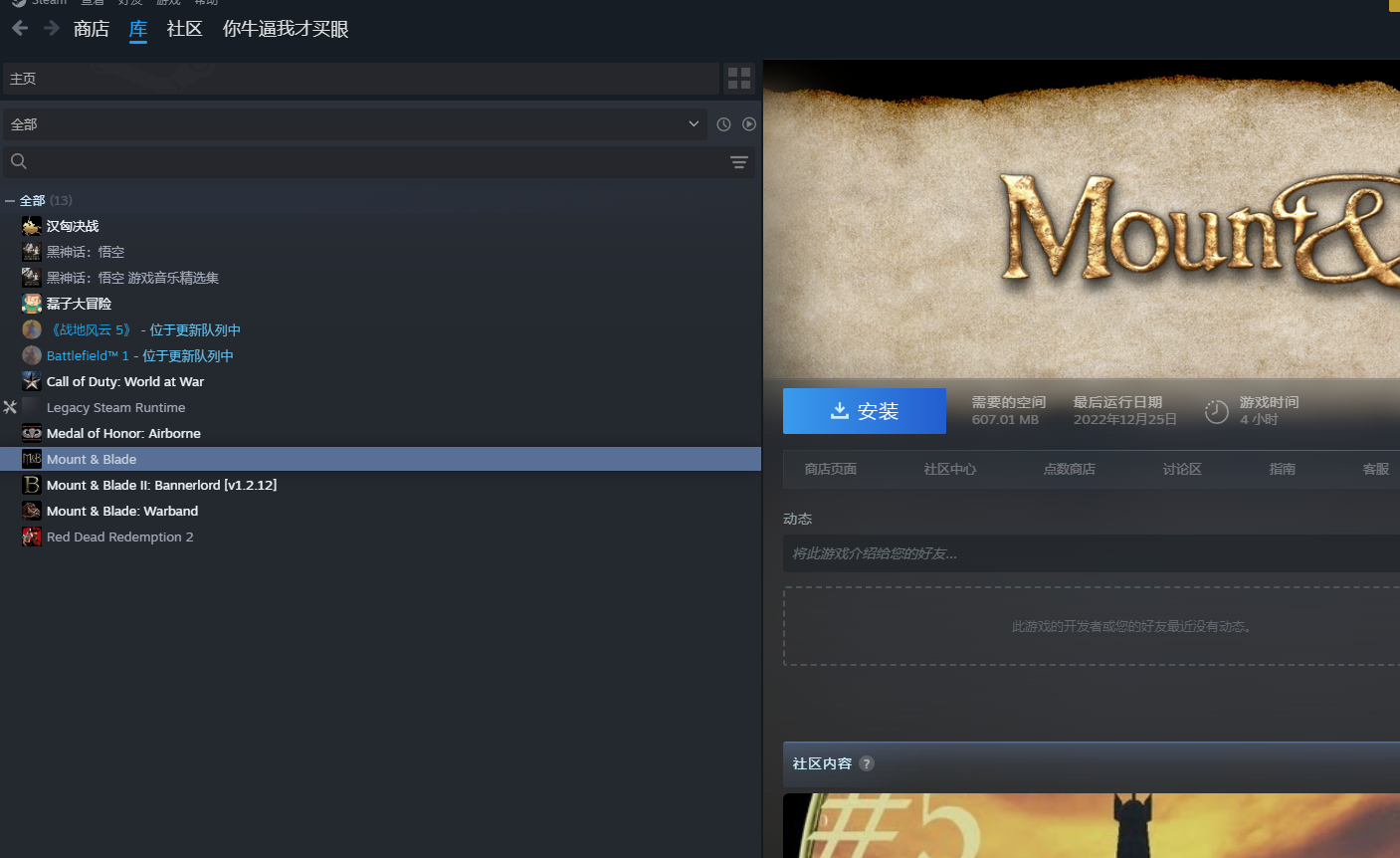Viewport: 1400px width, 858px height.
Task: Select Mount & Blade: Warband
Action: point(122,511)
